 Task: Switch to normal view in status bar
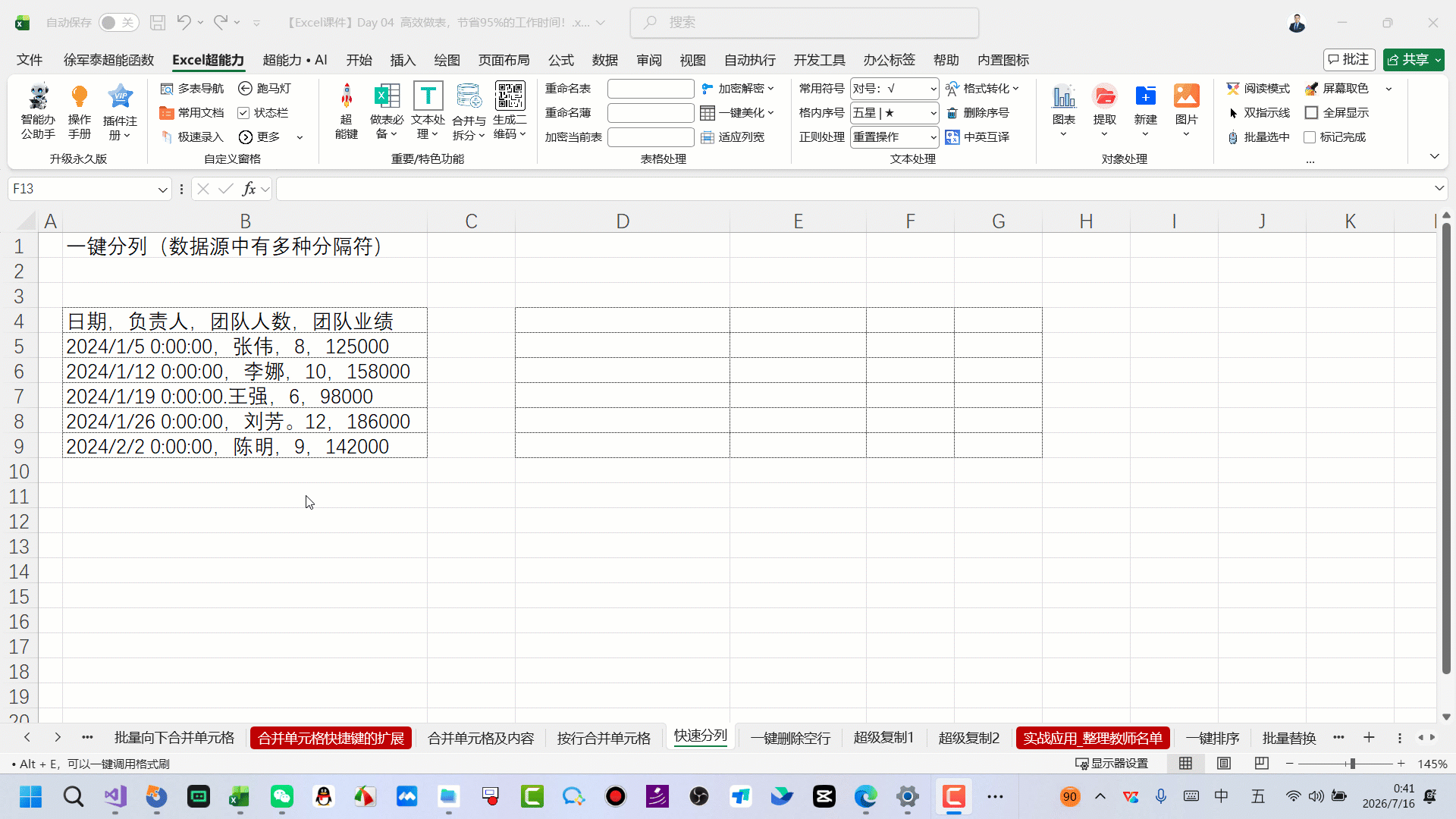pos(1185,764)
